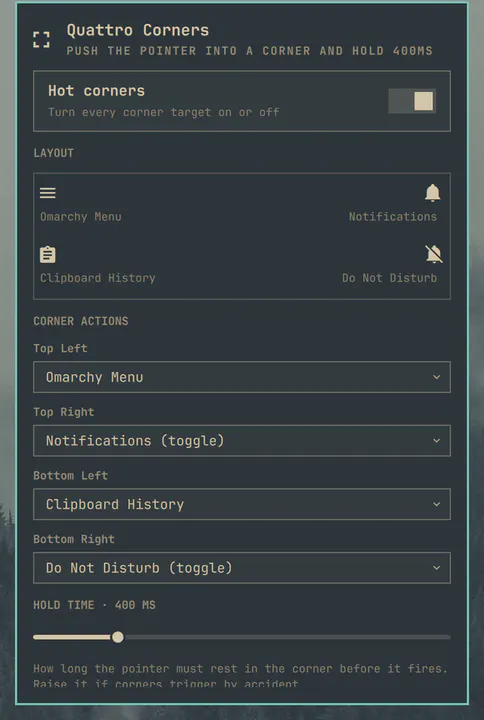Click the Omarchy Menu label in layout preview

81,217
